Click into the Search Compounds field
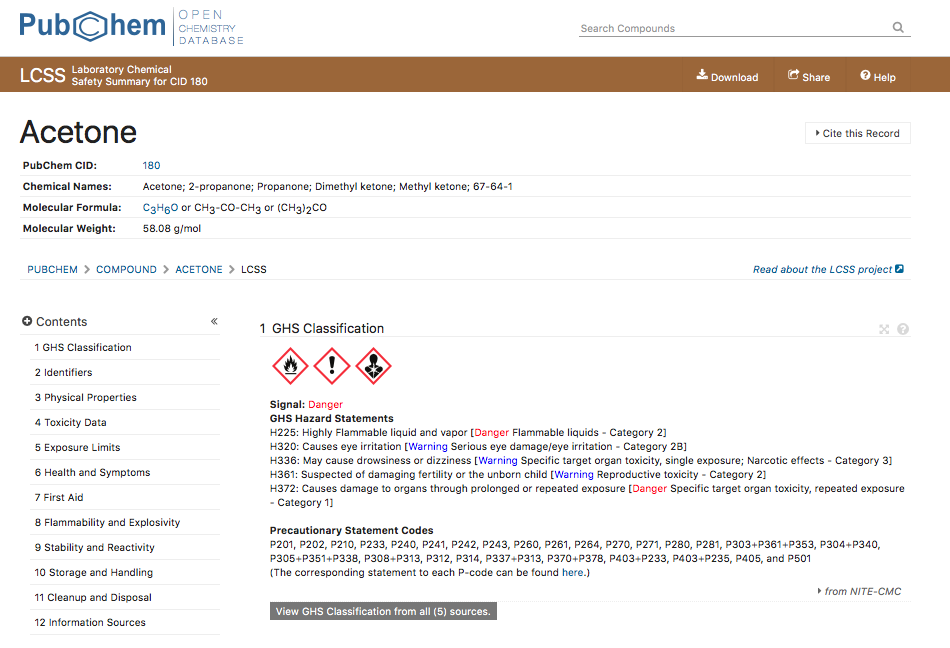The height and width of the screenshot is (648, 950). tap(734, 28)
